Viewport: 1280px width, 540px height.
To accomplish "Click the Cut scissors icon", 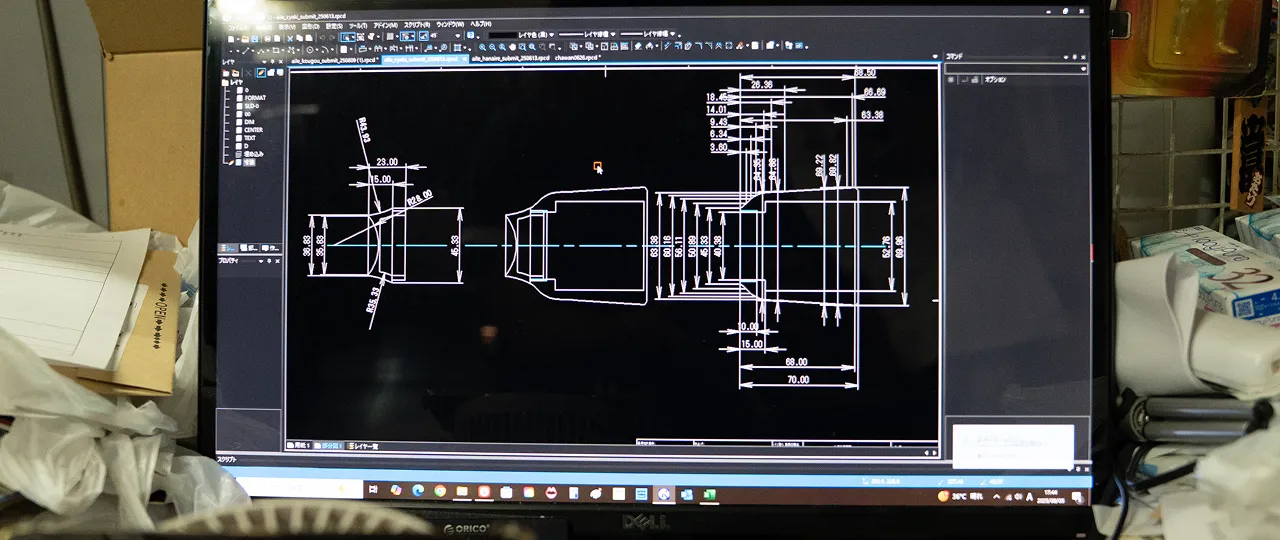I will pos(288,37).
